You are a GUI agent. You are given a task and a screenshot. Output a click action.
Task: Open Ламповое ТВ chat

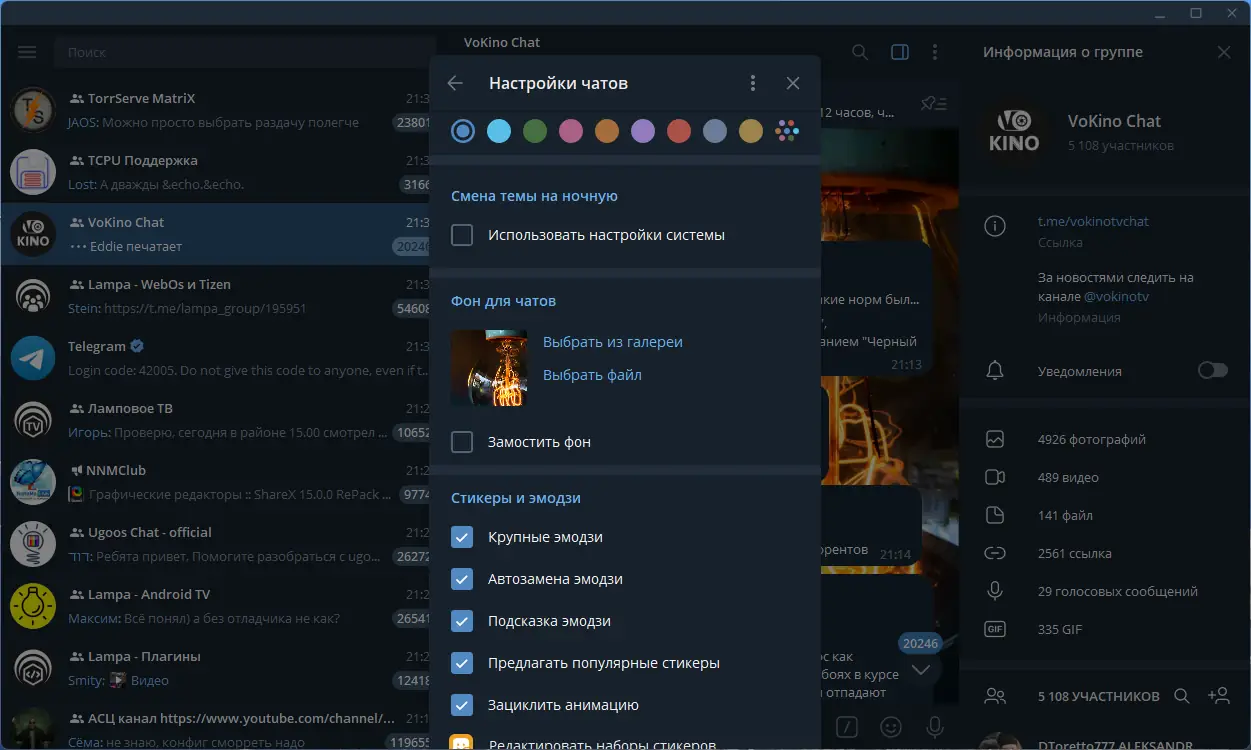click(217, 420)
